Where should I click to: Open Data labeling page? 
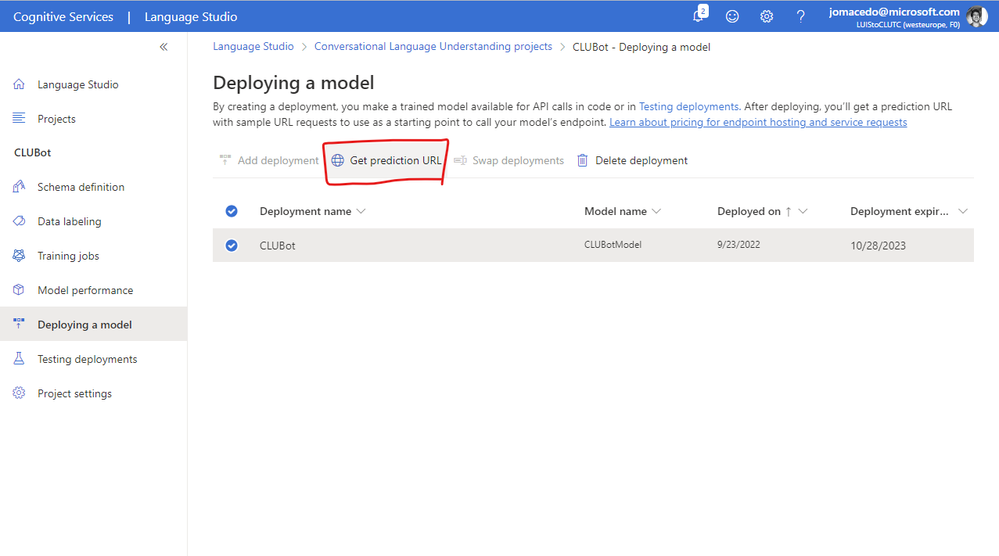coord(69,221)
